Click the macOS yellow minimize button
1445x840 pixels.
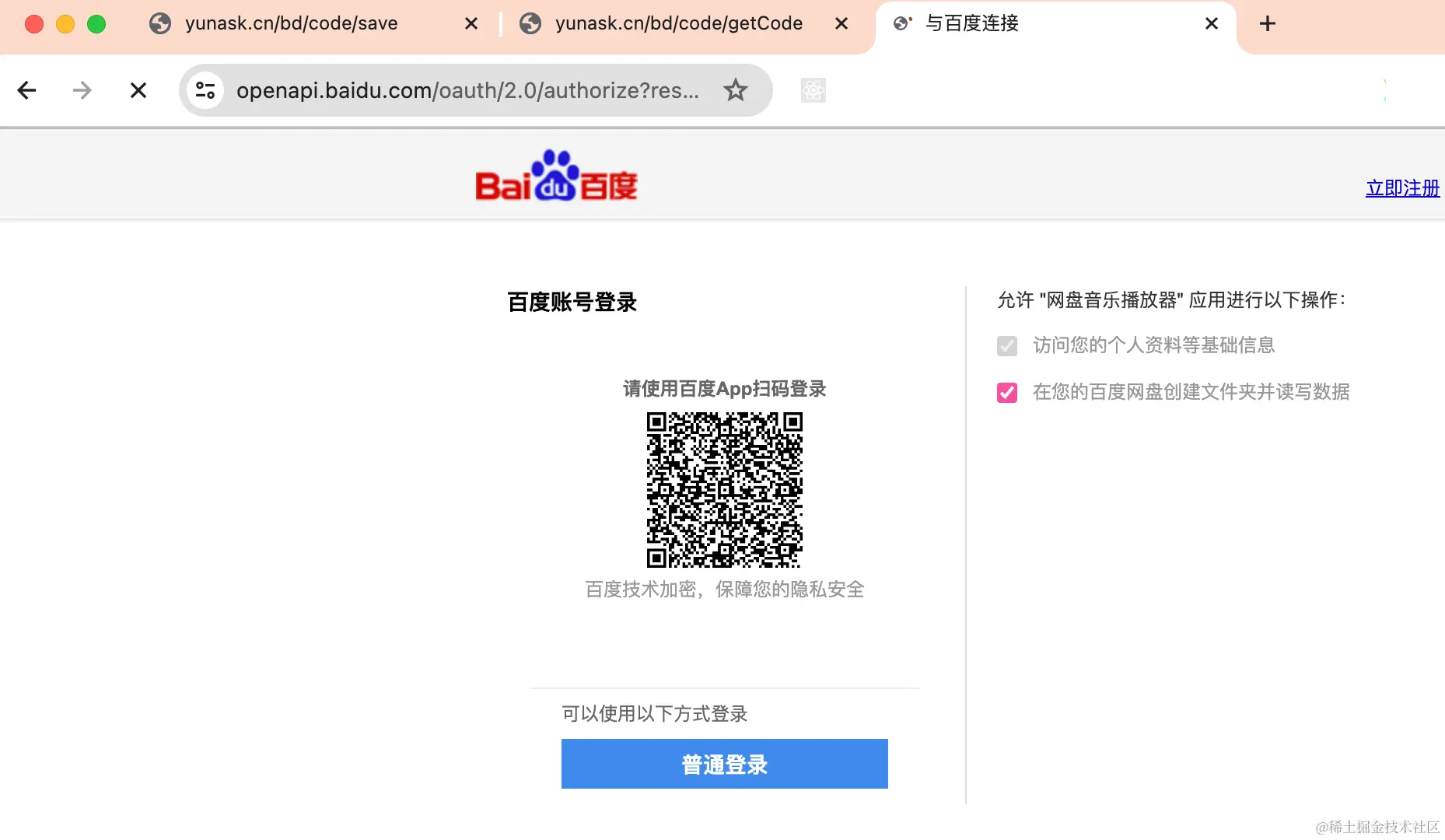(x=65, y=23)
